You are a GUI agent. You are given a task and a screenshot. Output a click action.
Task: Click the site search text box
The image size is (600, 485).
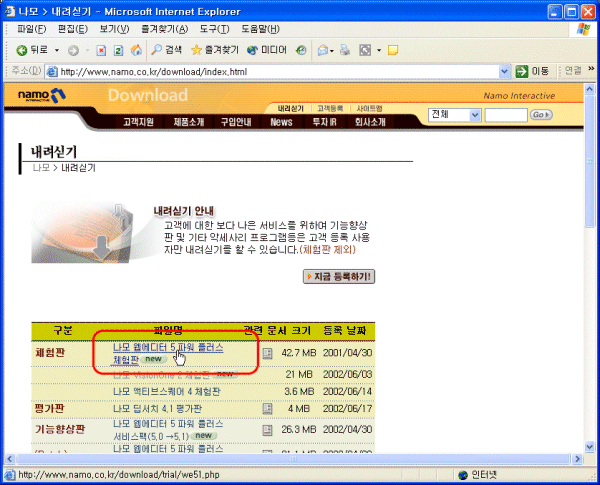[505, 115]
